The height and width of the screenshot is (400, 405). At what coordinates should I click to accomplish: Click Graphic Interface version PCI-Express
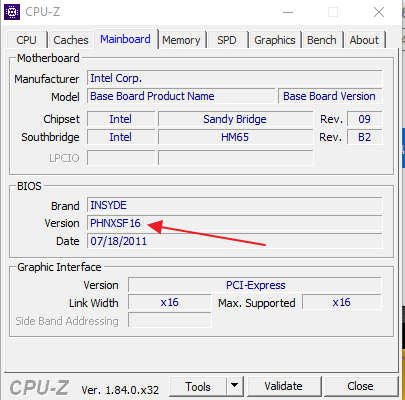[255, 285]
